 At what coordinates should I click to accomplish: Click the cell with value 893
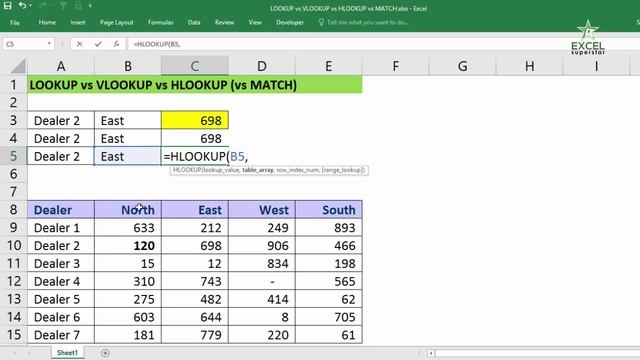[329, 227]
